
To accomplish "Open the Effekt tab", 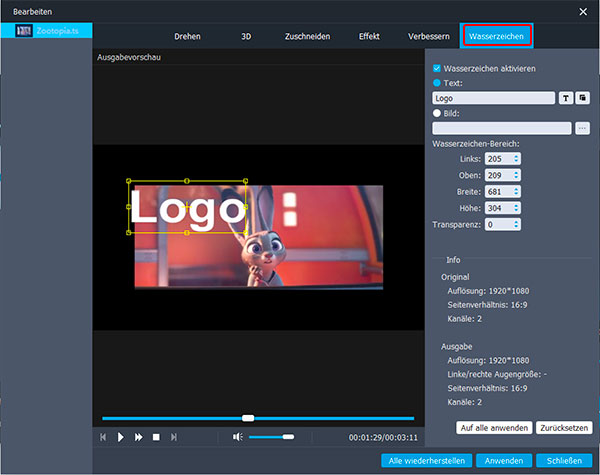I will click(x=369, y=36).
